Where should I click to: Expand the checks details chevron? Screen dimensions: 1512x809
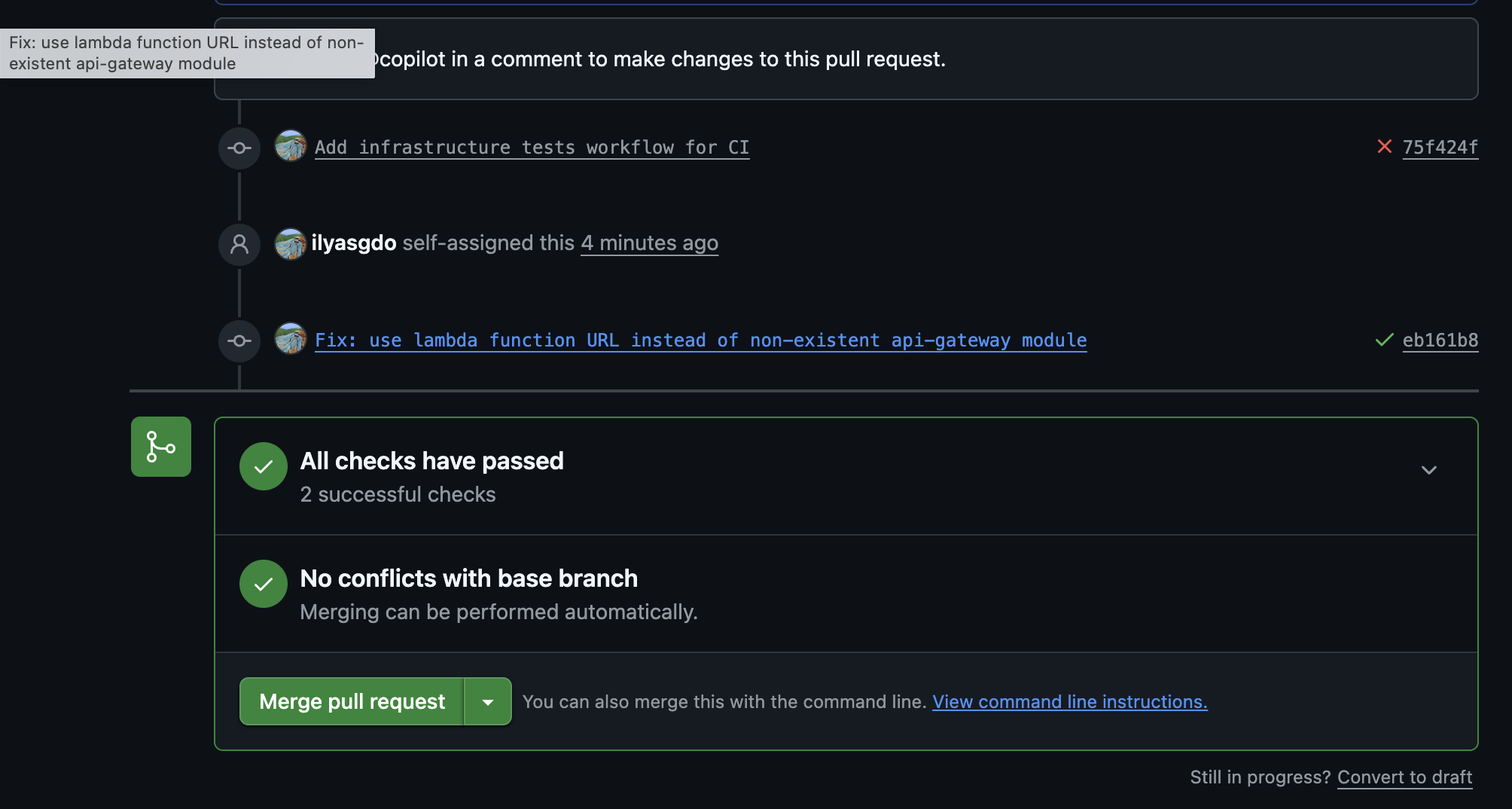1428,470
